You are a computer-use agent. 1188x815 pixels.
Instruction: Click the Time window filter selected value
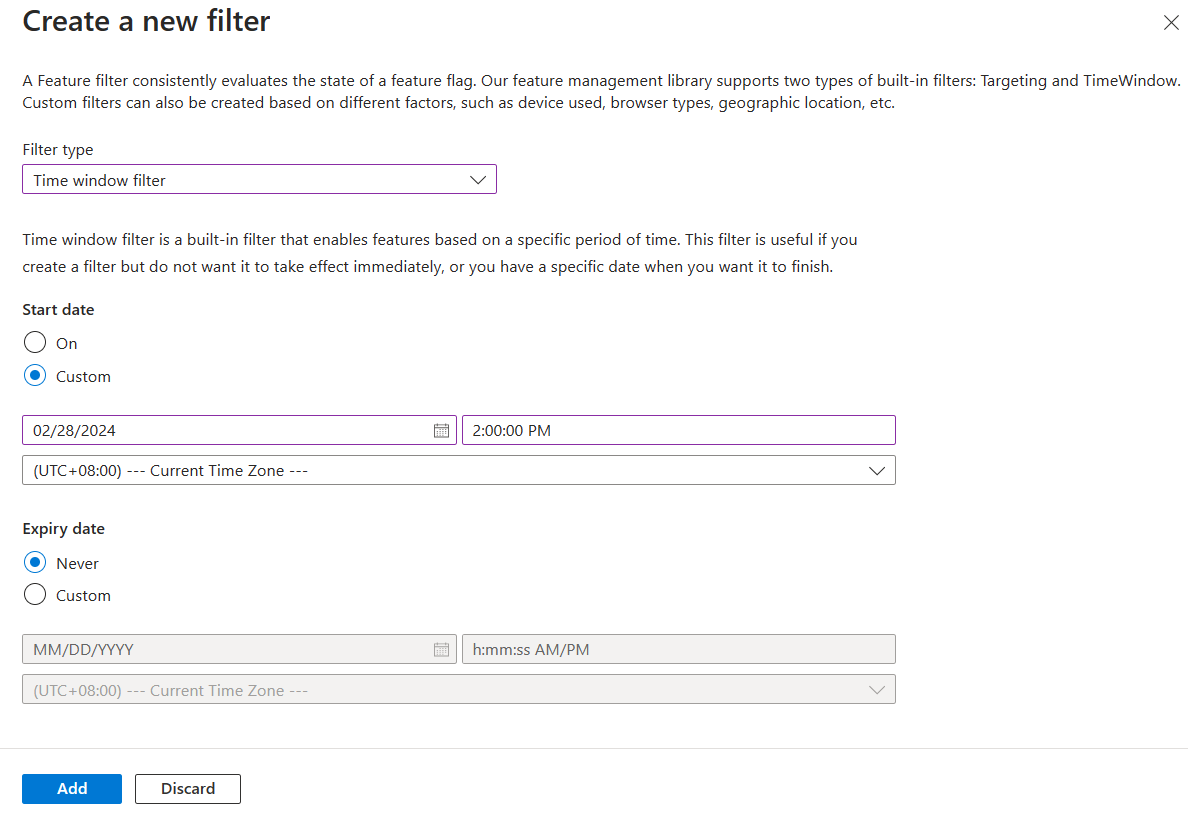coord(99,180)
